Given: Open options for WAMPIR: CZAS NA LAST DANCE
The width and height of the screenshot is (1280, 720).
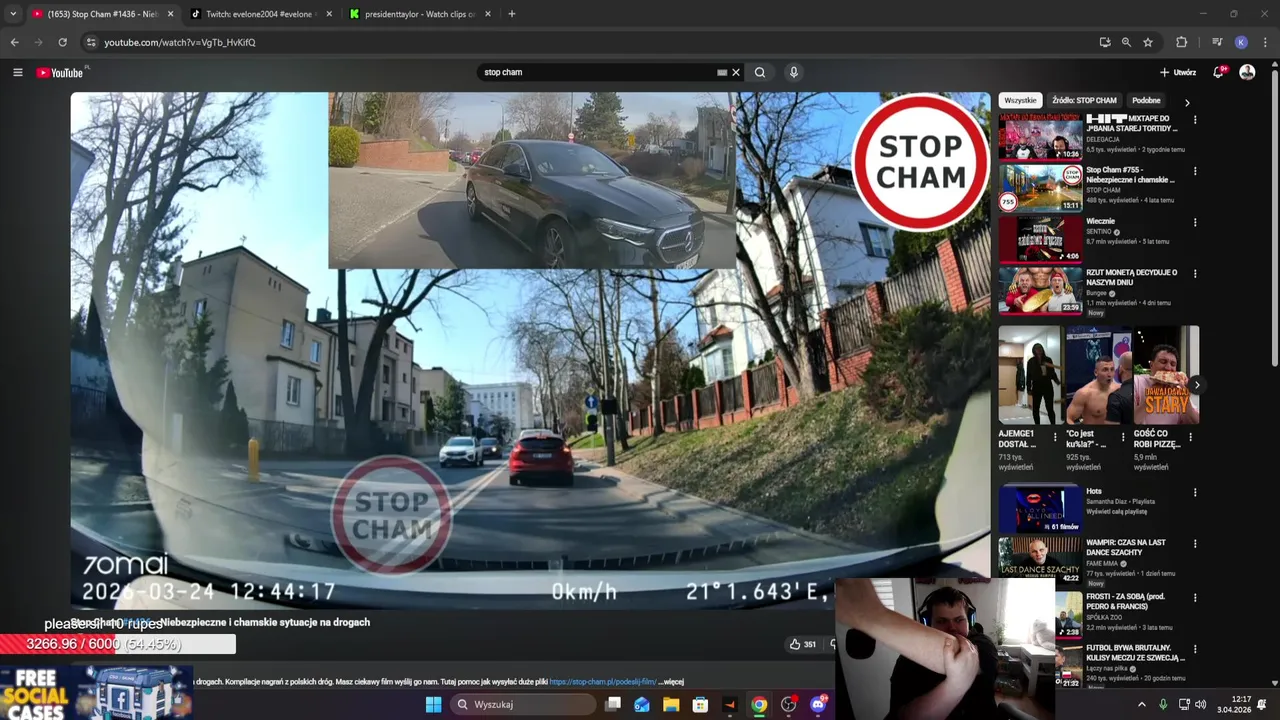Looking at the screenshot, I should tap(1195, 543).
